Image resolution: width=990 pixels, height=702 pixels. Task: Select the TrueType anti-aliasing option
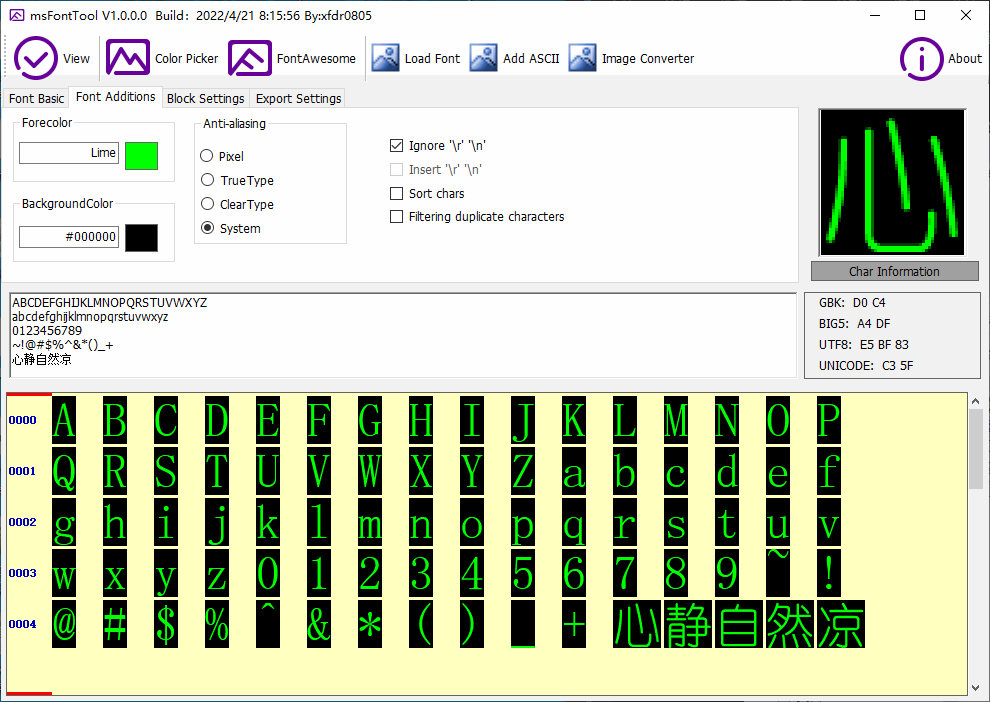click(x=237, y=180)
